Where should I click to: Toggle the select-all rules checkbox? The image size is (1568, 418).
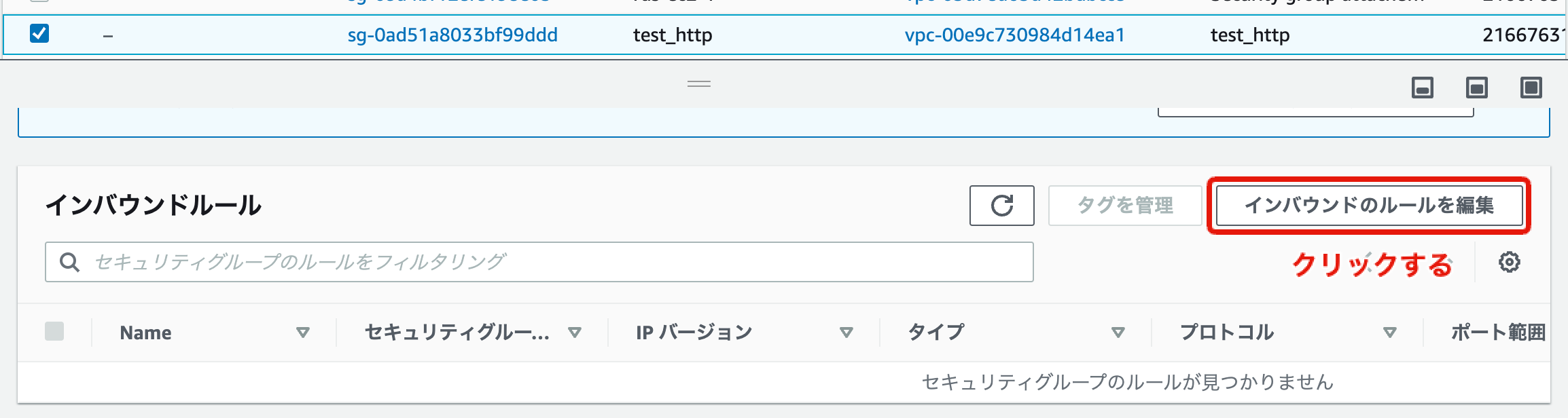point(54,331)
